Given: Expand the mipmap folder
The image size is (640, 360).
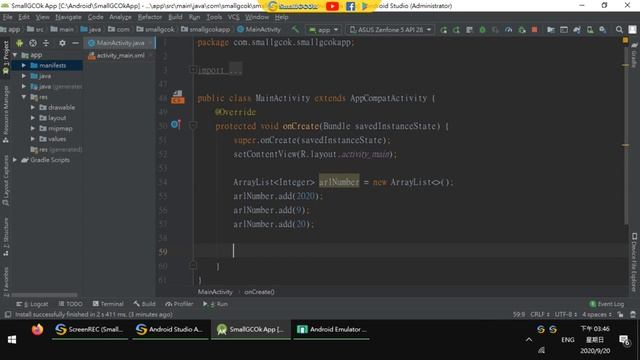Looking at the screenshot, I should [33, 129].
